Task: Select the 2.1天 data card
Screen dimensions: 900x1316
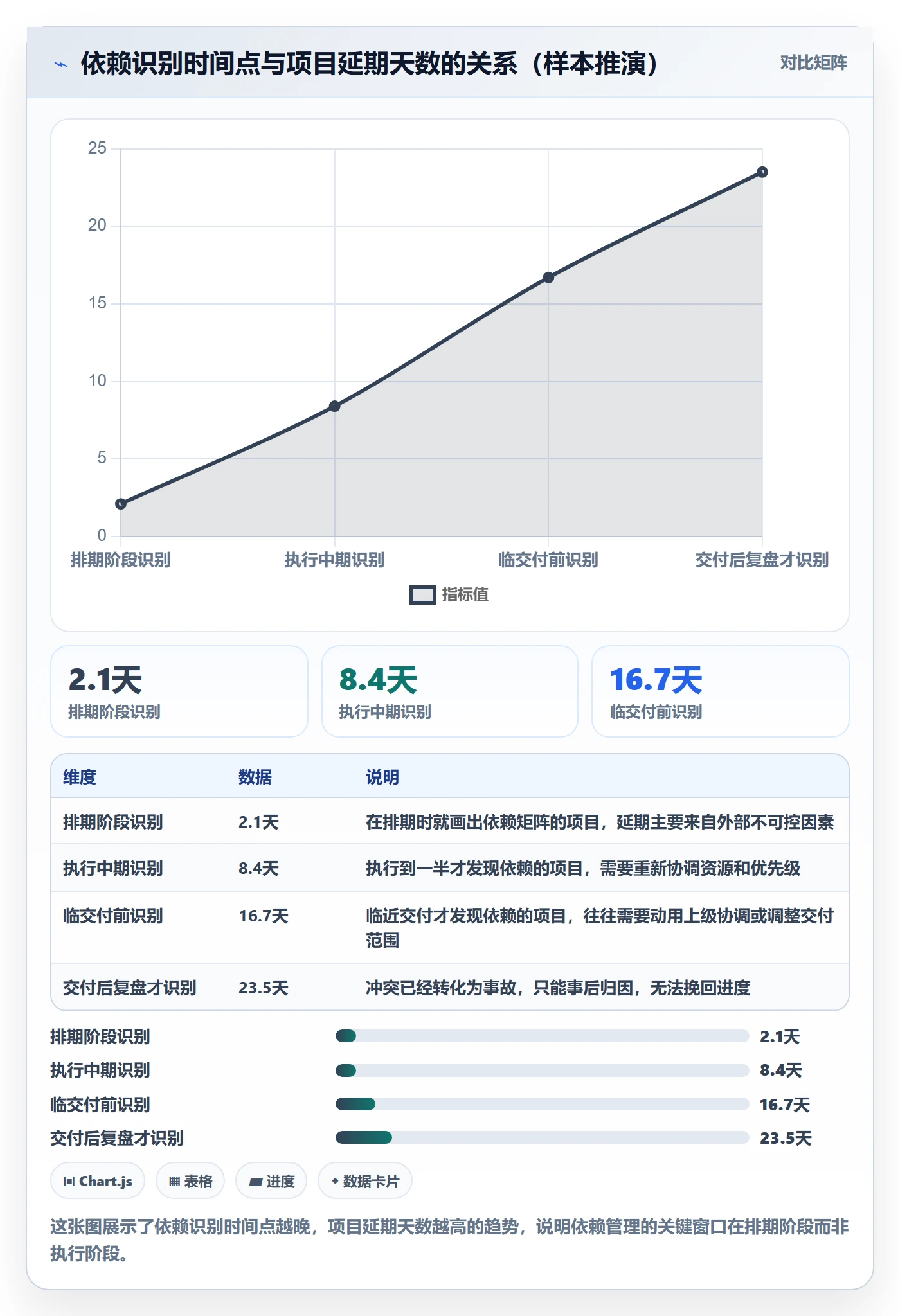Action: (x=179, y=691)
